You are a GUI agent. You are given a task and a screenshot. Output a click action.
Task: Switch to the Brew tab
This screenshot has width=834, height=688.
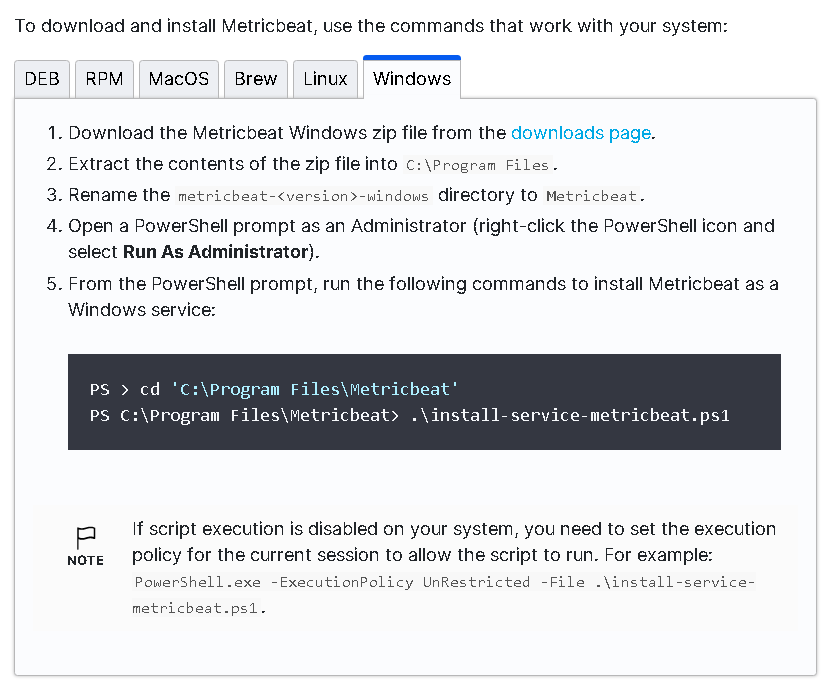pos(256,79)
